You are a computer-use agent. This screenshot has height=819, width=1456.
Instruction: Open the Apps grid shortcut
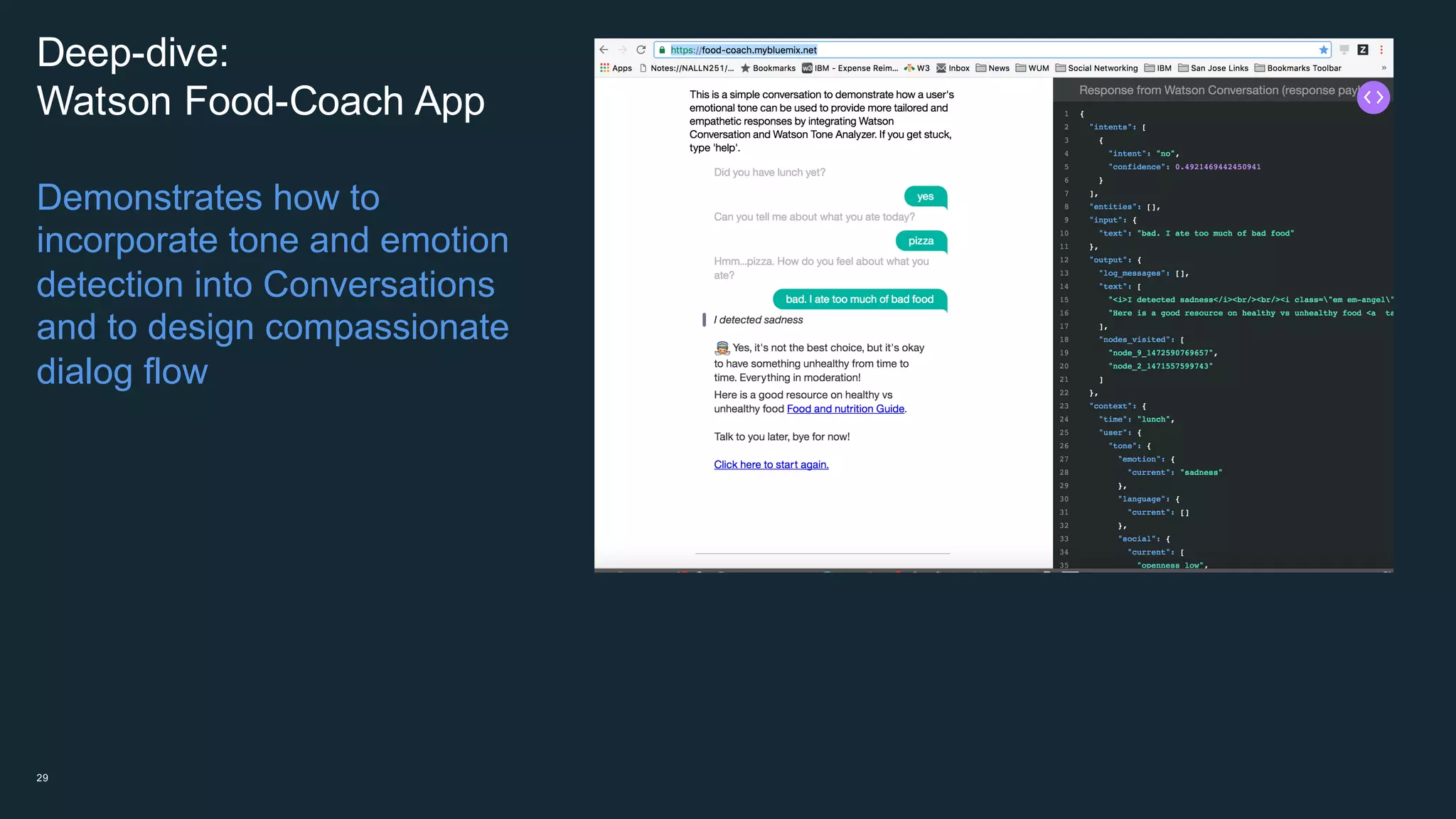616,68
